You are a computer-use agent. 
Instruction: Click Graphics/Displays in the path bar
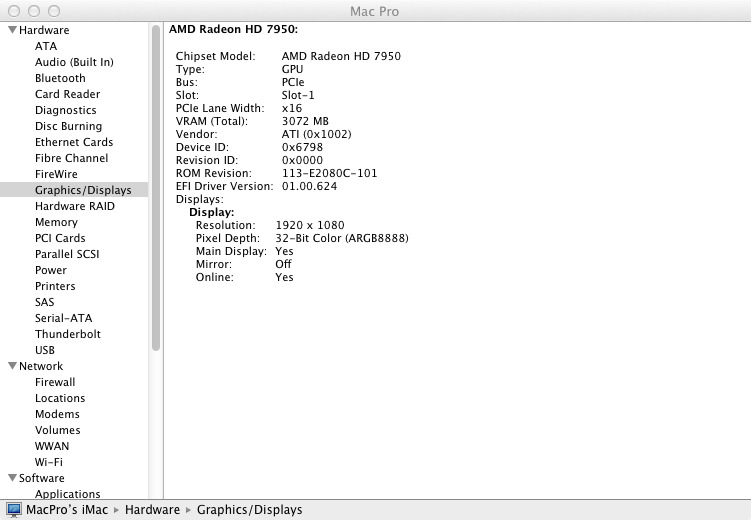click(250, 510)
